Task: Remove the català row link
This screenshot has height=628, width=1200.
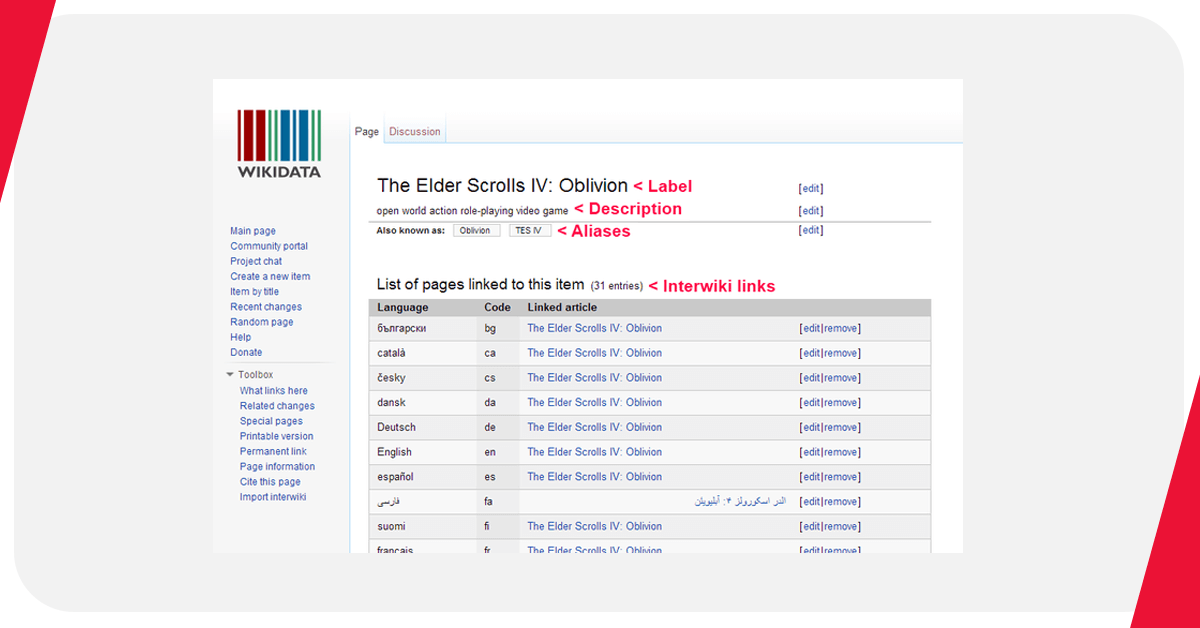Action: point(841,353)
